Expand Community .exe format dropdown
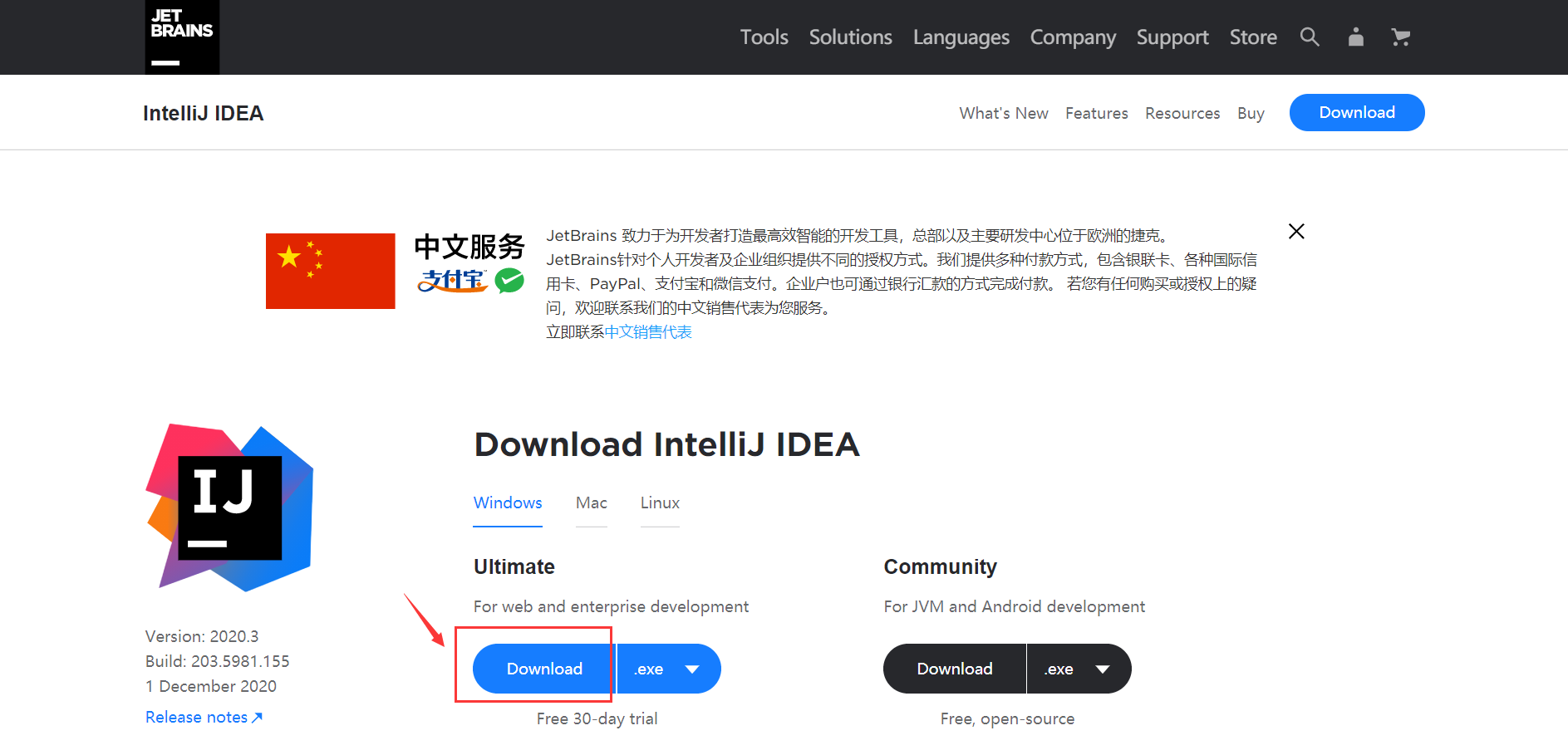This screenshot has width=1568, height=755. (x=1079, y=669)
